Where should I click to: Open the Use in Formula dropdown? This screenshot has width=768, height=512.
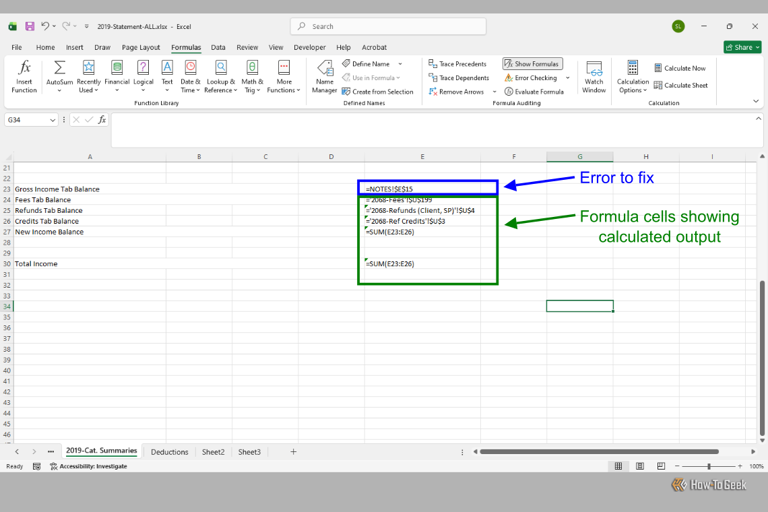[371, 77]
